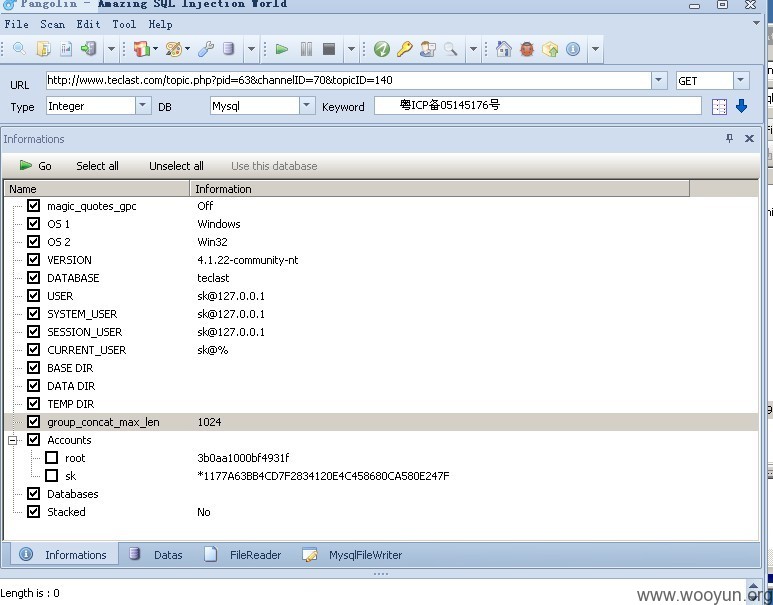The image size is (773, 605).
Task: Click the update package box icon
Action: (x=550, y=49)
